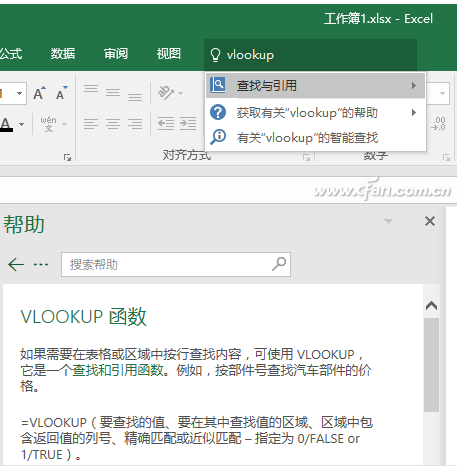Click the Smart Lookup magnifier icon

[x=218, y=137]
